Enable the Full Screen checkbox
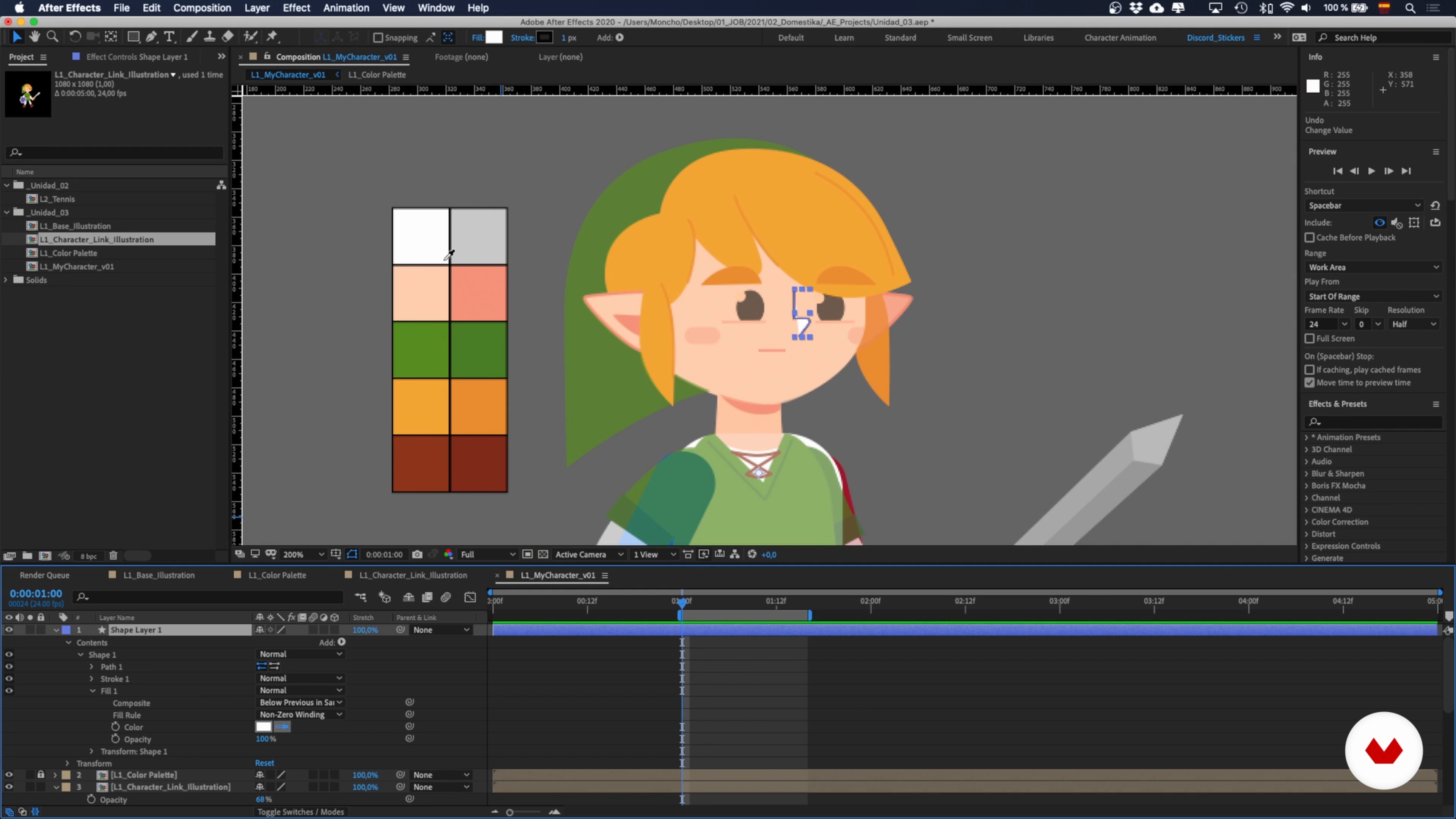This screenshot has width=1456, height=819. click(1310, 339)
